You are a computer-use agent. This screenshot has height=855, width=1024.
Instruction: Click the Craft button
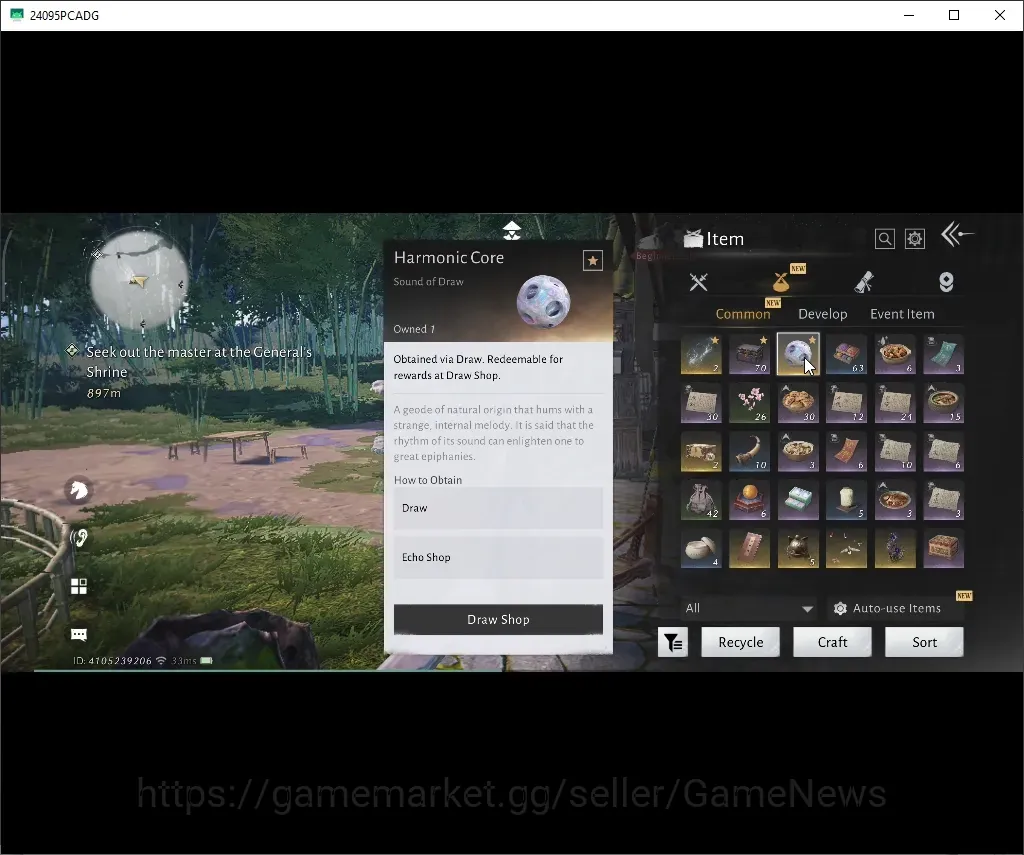(832, 642)
